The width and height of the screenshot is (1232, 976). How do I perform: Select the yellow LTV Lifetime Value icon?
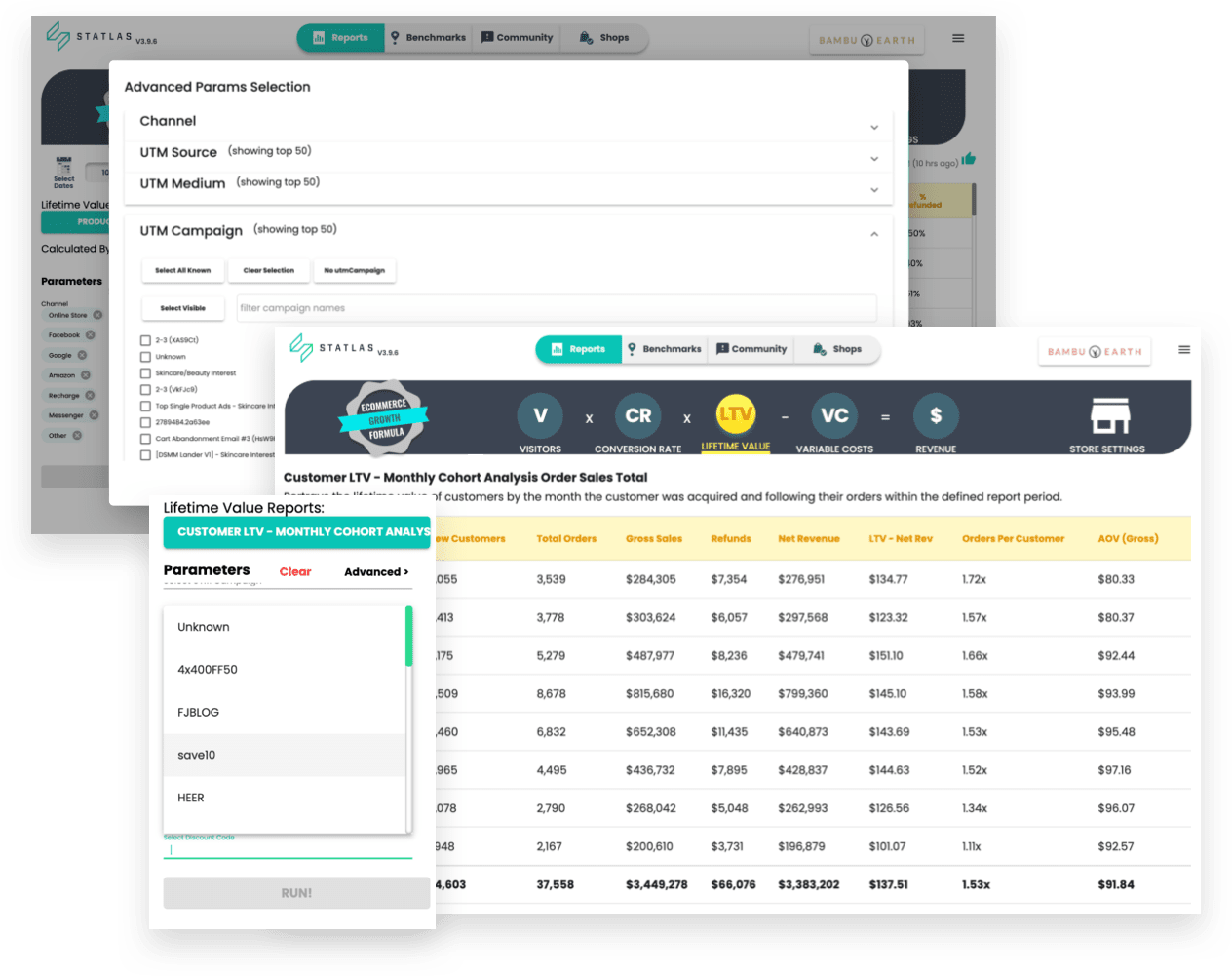tap(735, 415)
